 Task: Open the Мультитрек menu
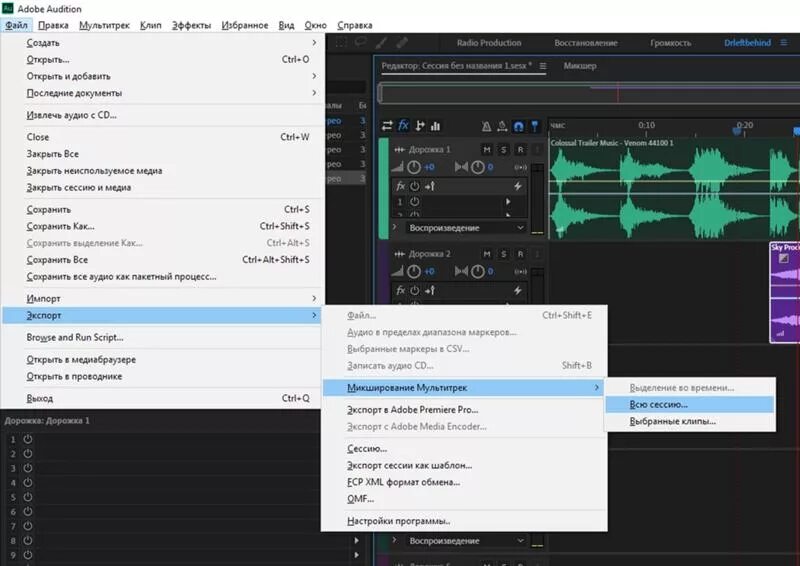104,25
